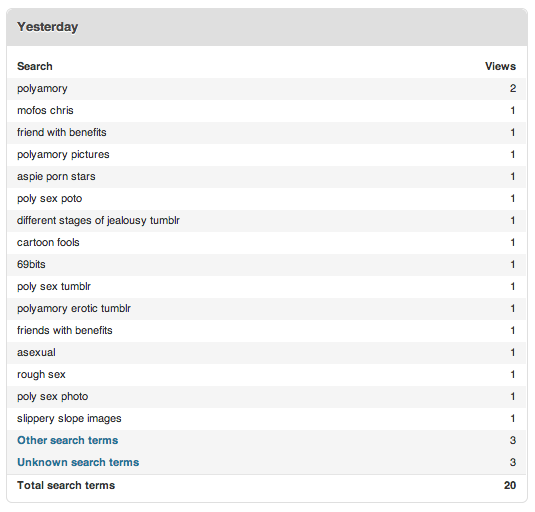This screenshot has height=512, width=535.
Task: Select the asexual search term row
Action: click(x=266, y=353)
